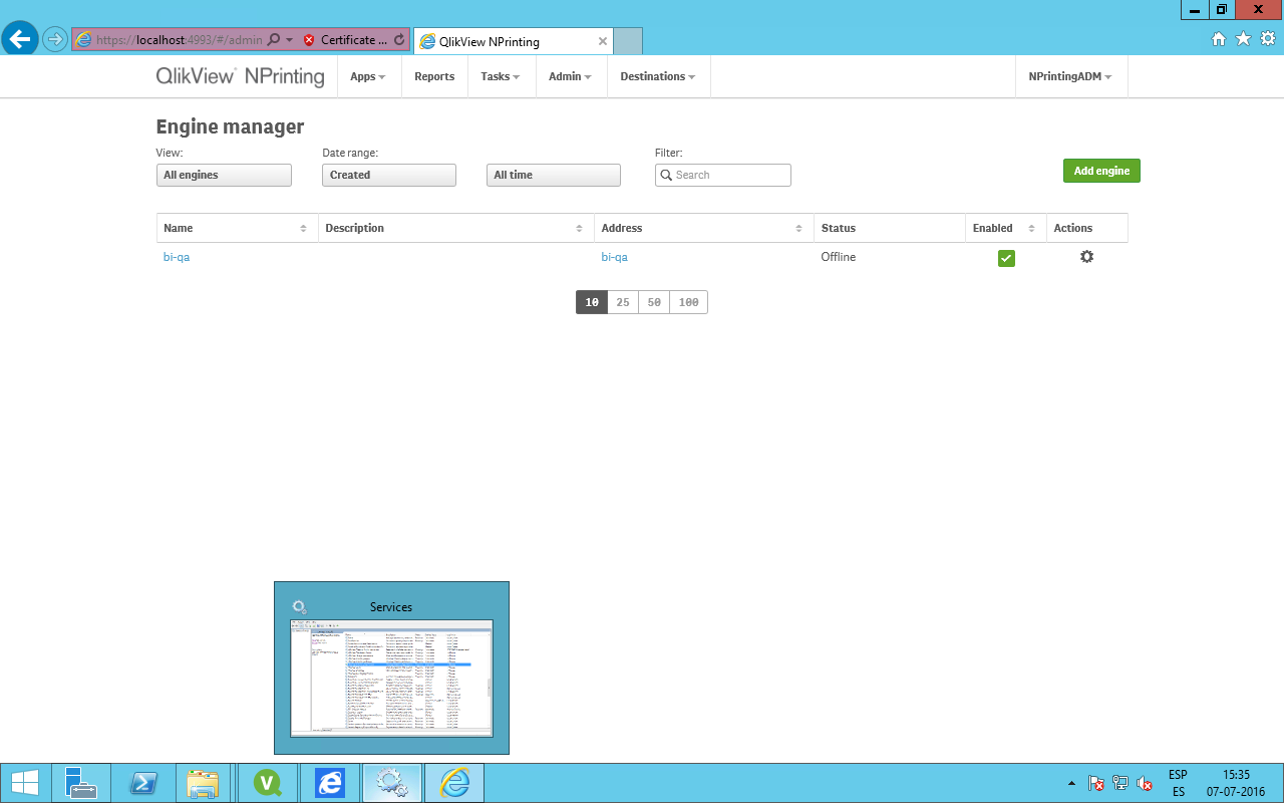The height and width of the screenshot is (803, 1284).
Task: Switch to Services in the taskbar
Action: 392,783
